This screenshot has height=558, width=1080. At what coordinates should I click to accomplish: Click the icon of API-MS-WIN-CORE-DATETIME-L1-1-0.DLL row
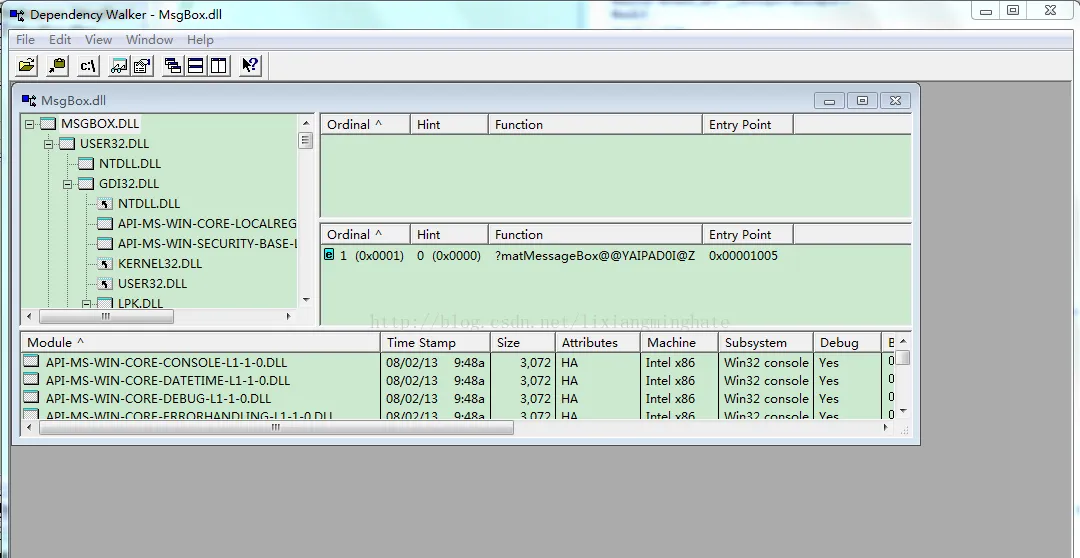31,379
